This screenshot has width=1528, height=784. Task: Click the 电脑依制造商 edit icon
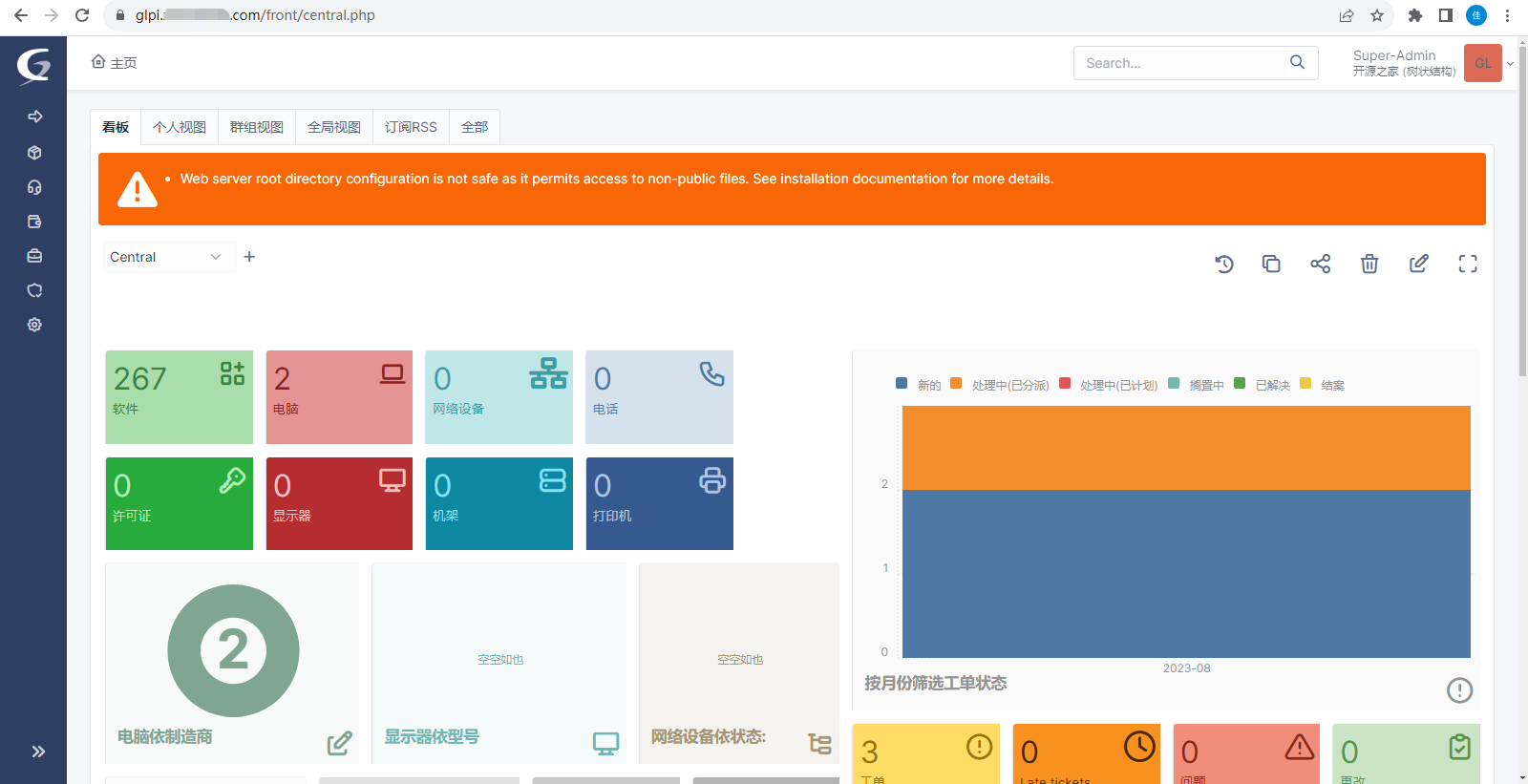340,743
